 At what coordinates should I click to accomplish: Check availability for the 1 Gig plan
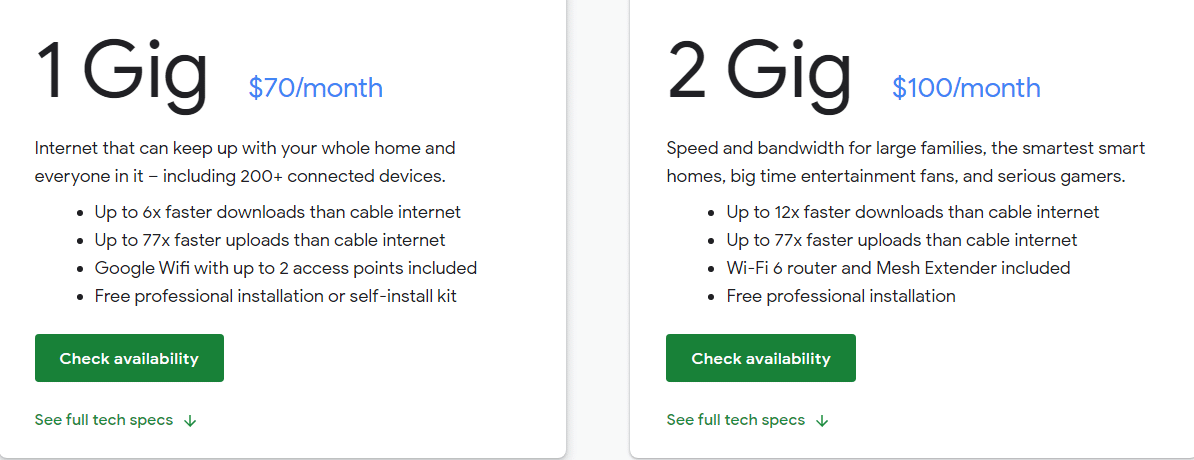coord(129,358)
